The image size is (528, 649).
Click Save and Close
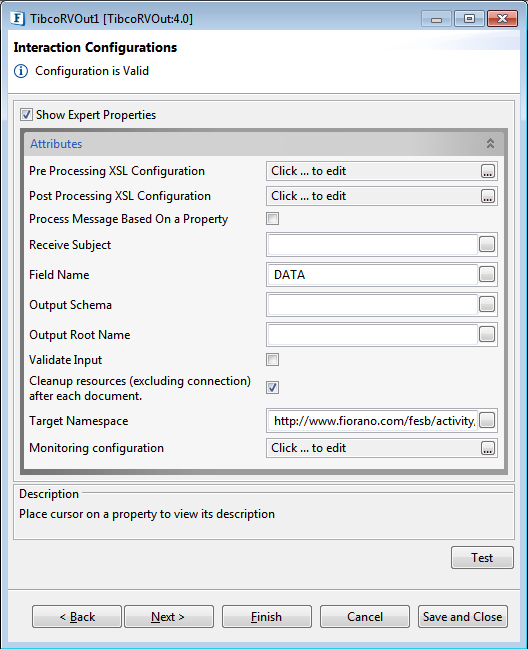pyautogui.click(x=463, y=617)
